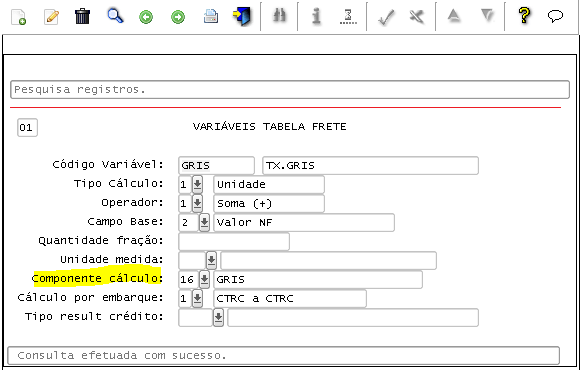Click the Componente cálculo label
The height and width of the screenshot is (370, 584).
(97, 278)
